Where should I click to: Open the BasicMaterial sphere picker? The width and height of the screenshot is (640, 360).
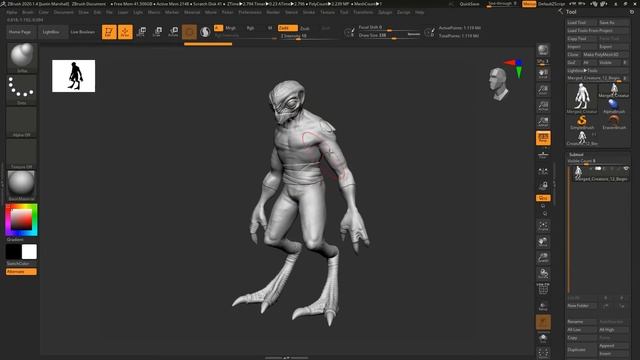(x=22, y=186)
